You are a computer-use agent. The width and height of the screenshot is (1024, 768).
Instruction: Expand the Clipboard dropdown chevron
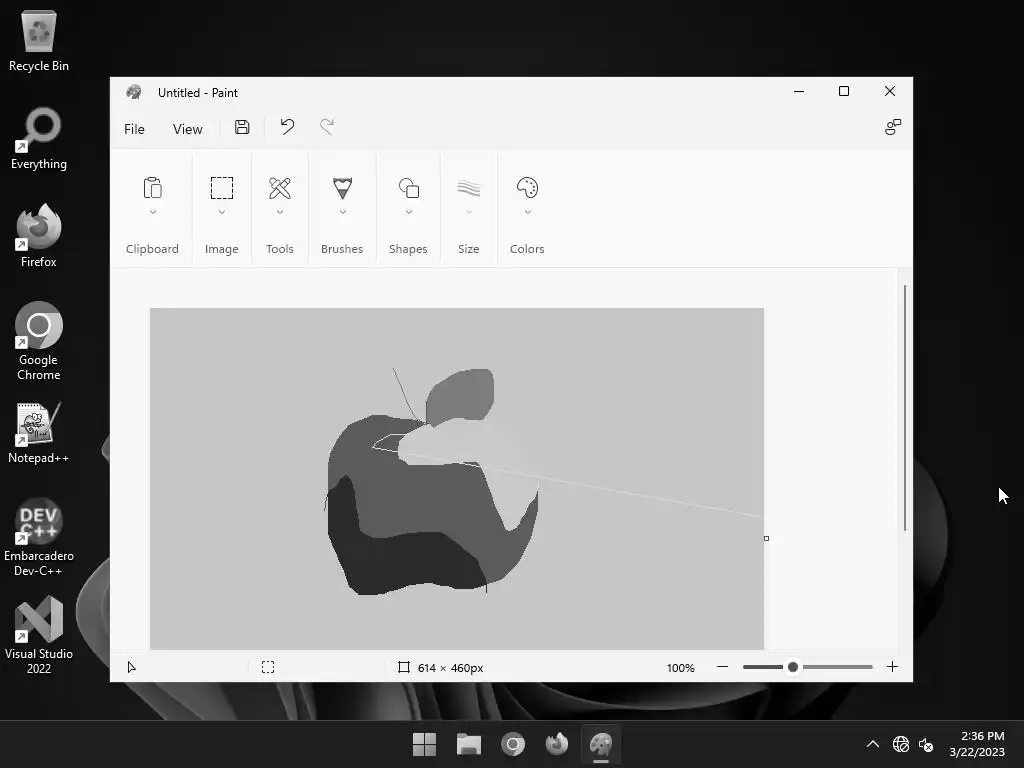pos(153,212)
